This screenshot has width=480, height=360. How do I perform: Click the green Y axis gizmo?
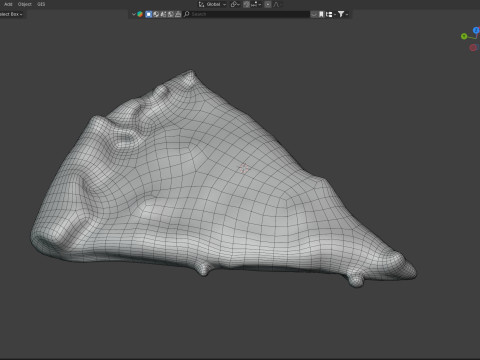pyautogui.click(x=464, y=36)
